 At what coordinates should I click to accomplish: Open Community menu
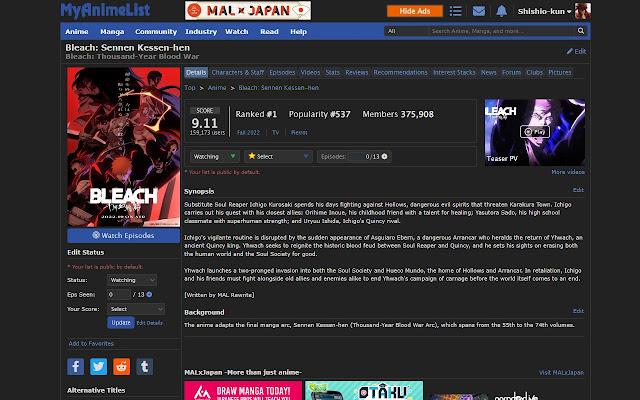pos(156,31)
